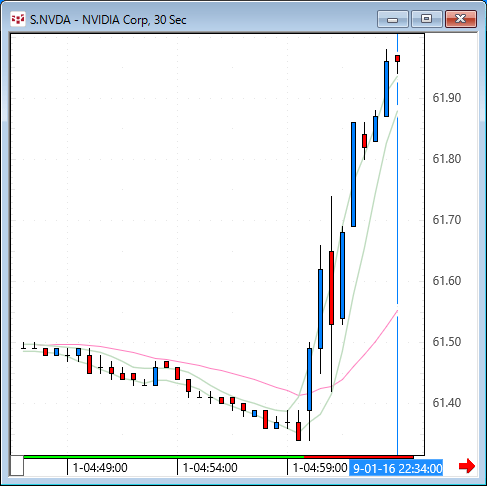Click the highlighted 9-01-16 22:34:00 timestamp

(396, 468)
